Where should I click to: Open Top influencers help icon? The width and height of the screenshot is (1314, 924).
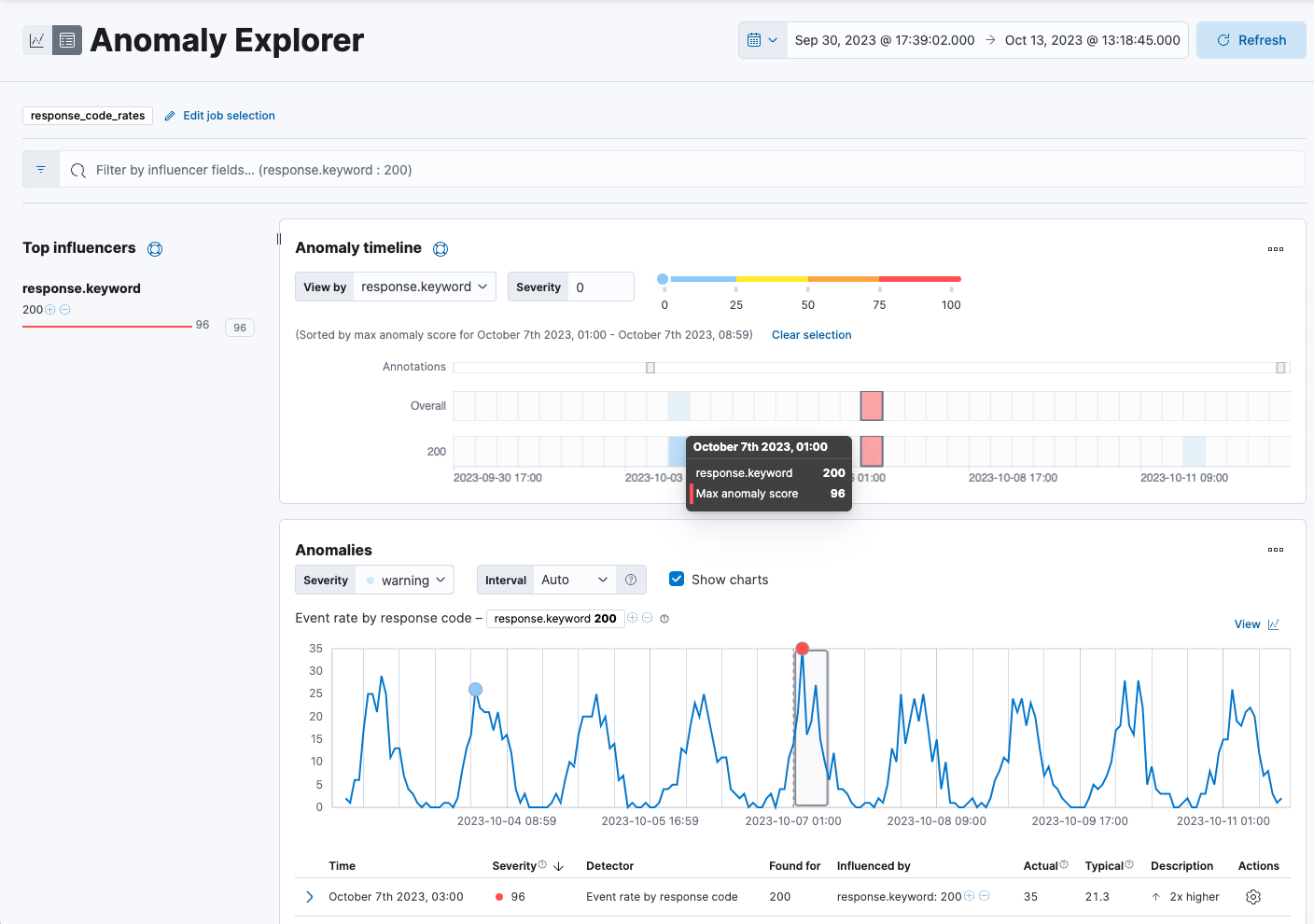(x=155, y=249)
